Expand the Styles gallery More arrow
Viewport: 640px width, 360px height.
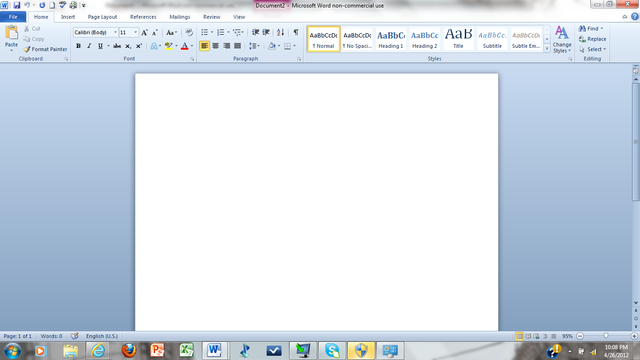pyautogui.click(x=547, y=49)
